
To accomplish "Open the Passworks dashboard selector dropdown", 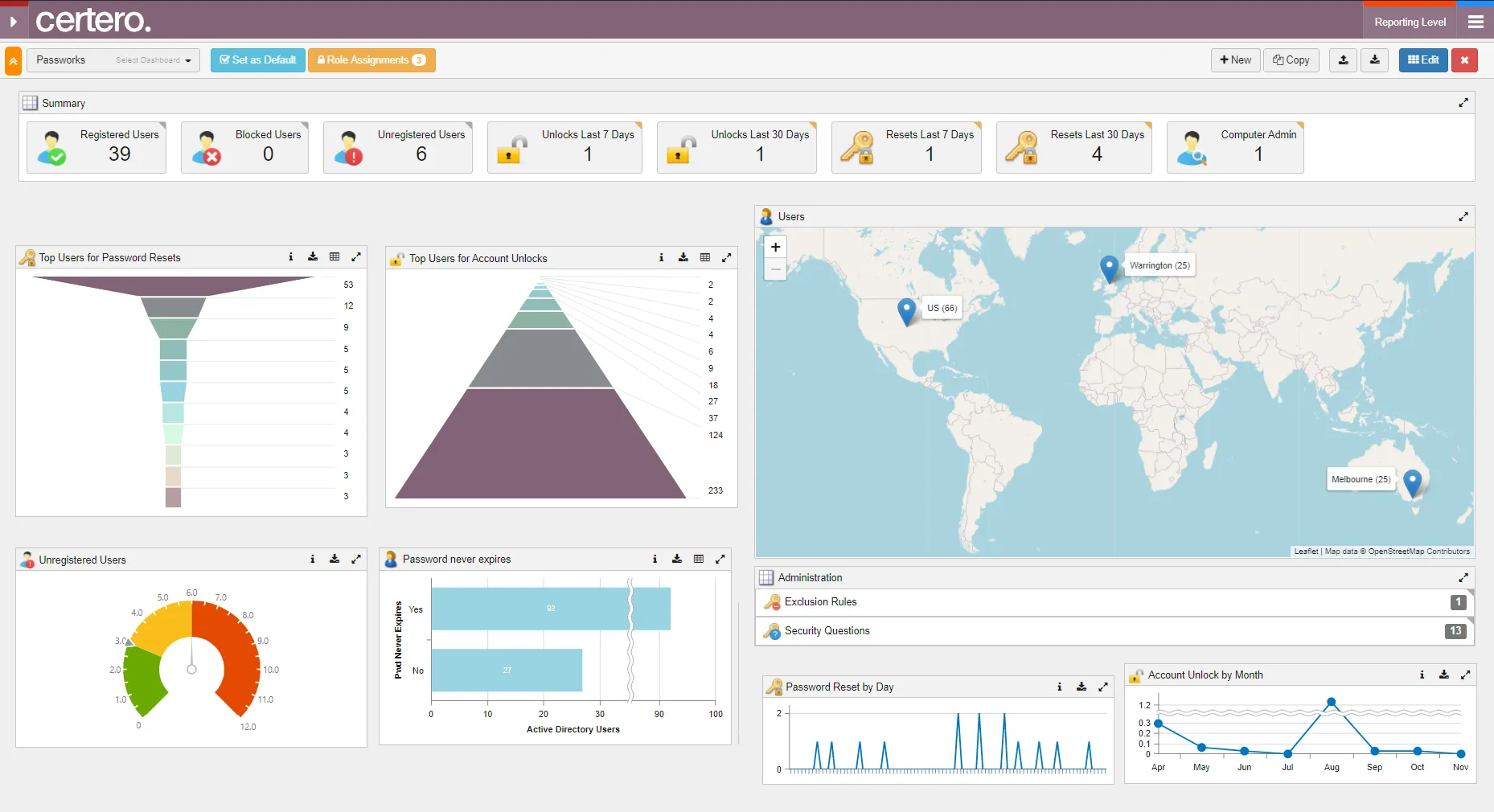I will 113,60.
